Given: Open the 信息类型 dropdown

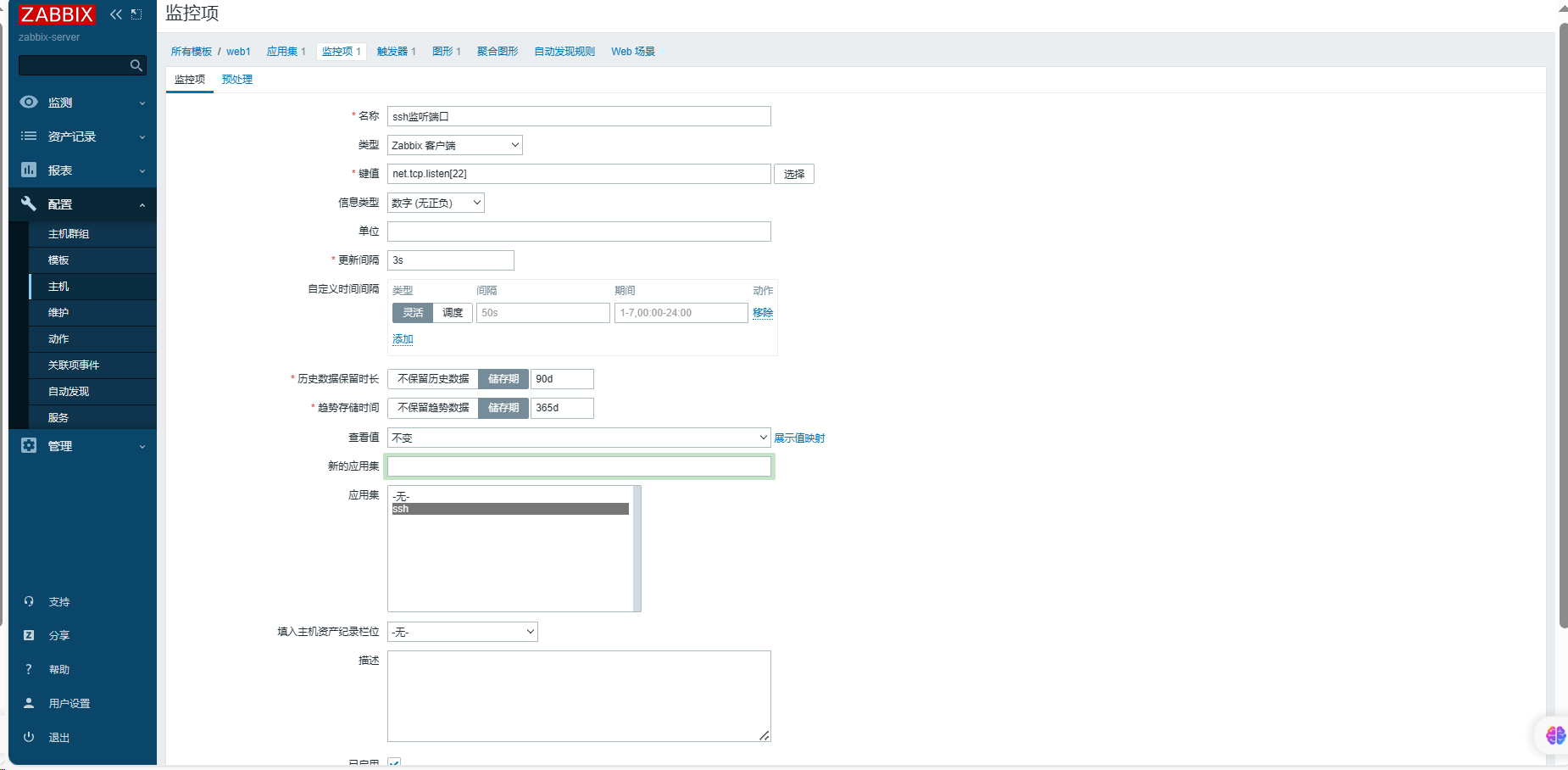Looking at the screenshot, I should click(x=436, y=203).
